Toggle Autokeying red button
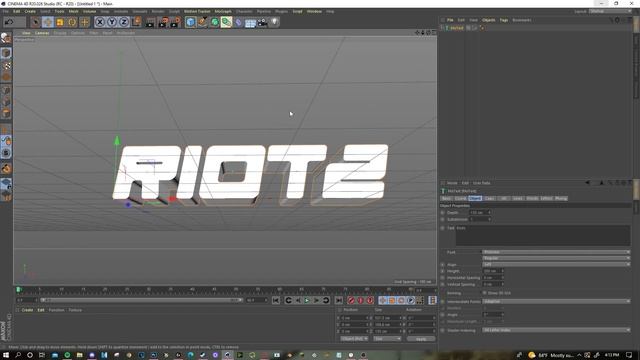This screenshot has height=360, width=640. (360, 300)
